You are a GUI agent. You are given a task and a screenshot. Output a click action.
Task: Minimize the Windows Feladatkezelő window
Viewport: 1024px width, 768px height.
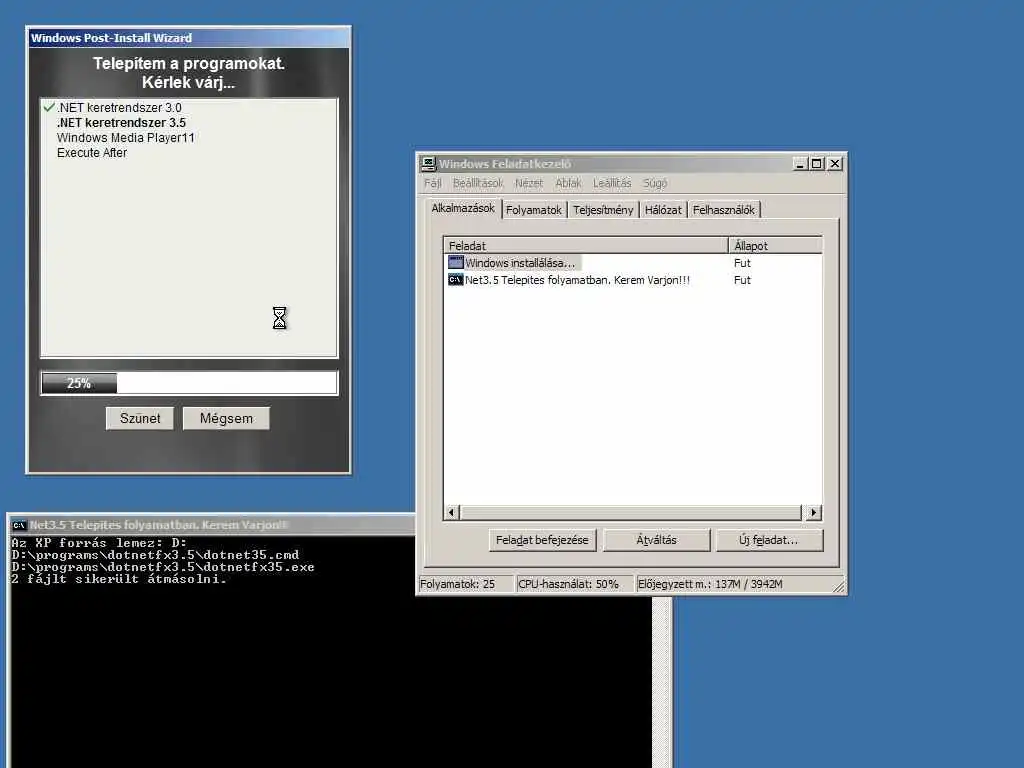[x=800, y=163]
